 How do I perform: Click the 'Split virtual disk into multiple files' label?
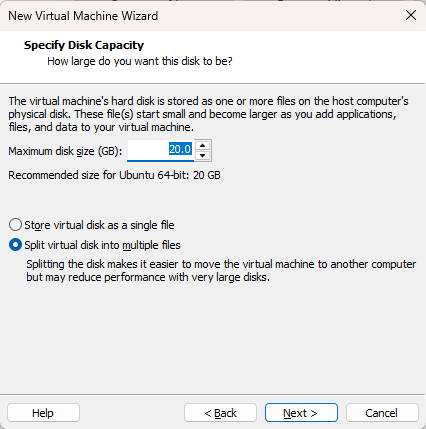point(102,245)
